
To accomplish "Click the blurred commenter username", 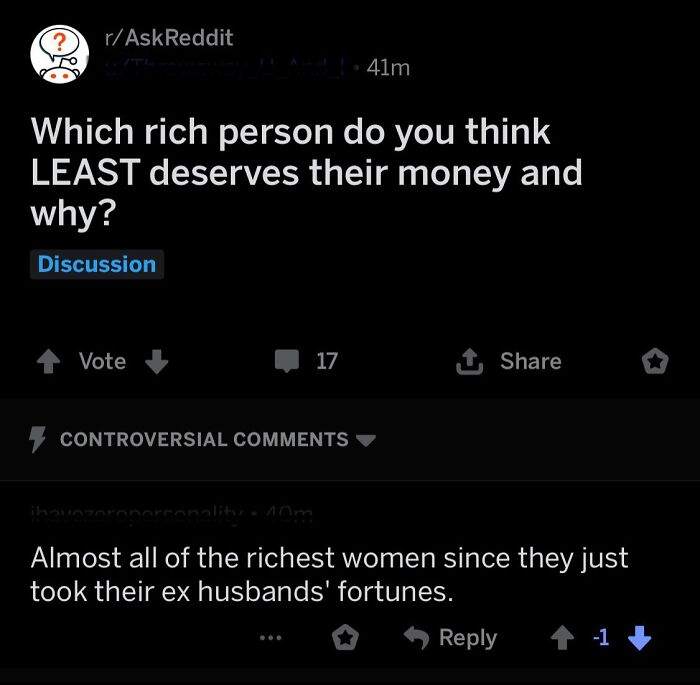I will (x=137, y=514).
